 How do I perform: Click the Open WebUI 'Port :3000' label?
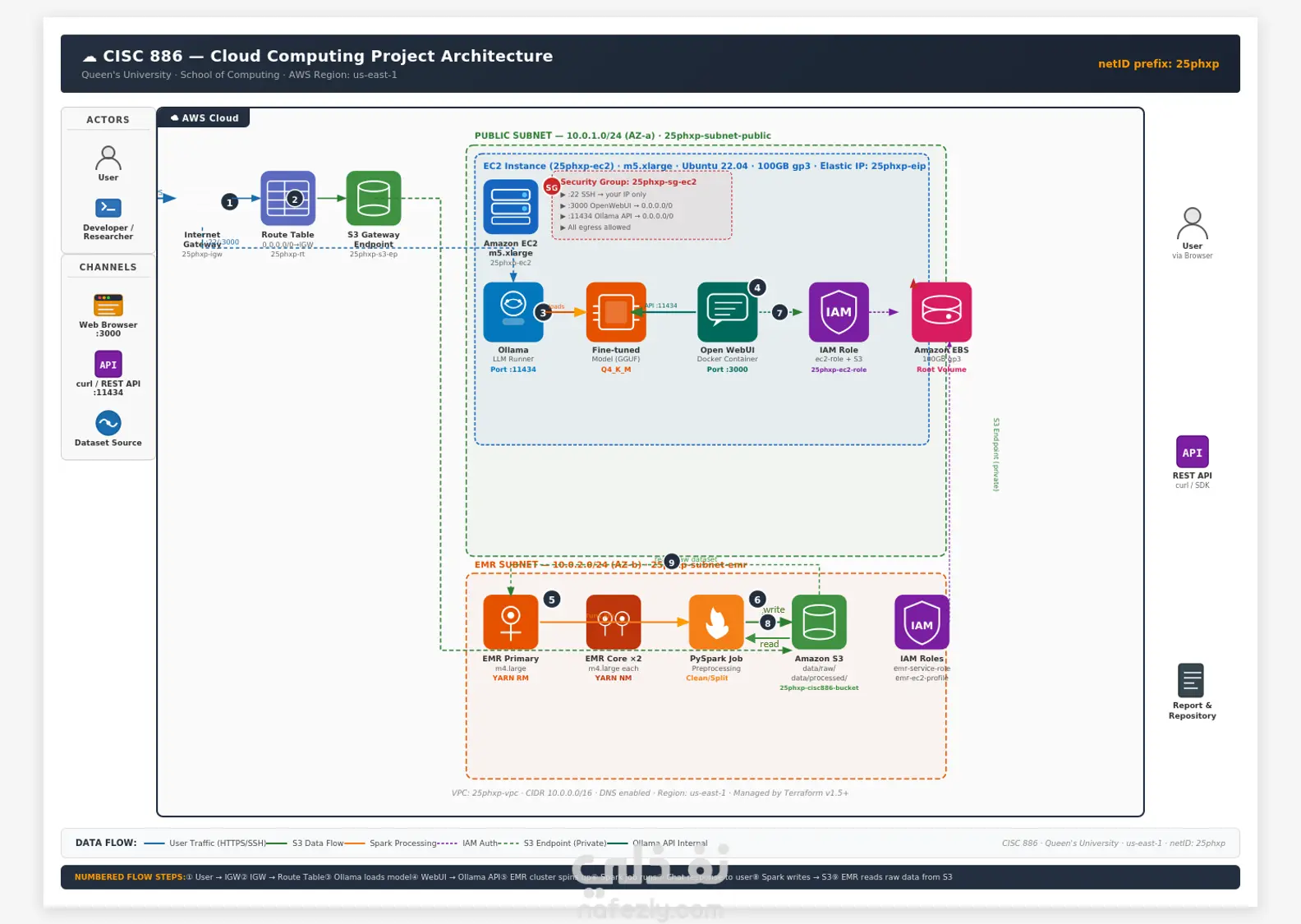click(727, 370)
